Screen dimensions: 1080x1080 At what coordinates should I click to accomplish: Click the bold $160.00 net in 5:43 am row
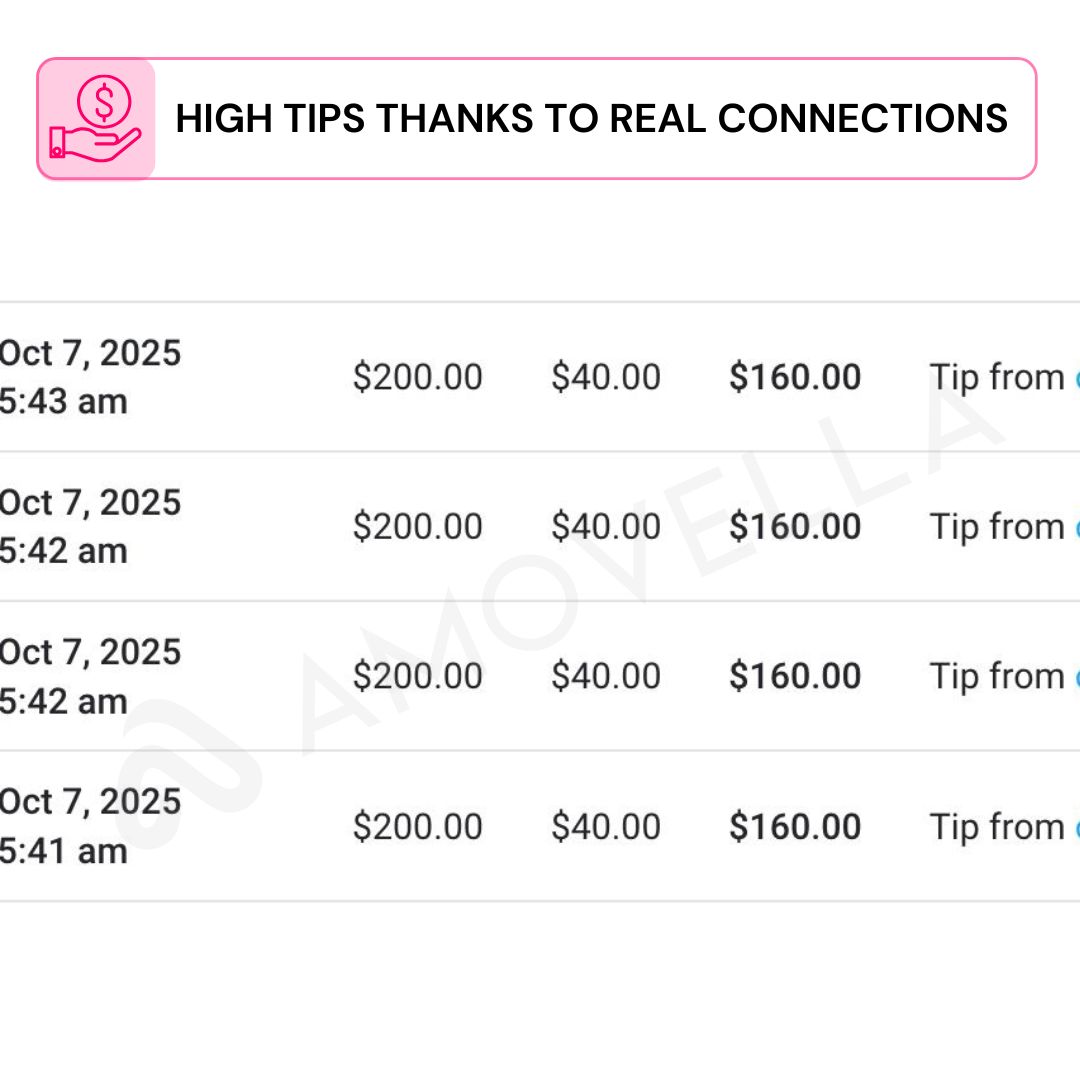tap(795, 377)
